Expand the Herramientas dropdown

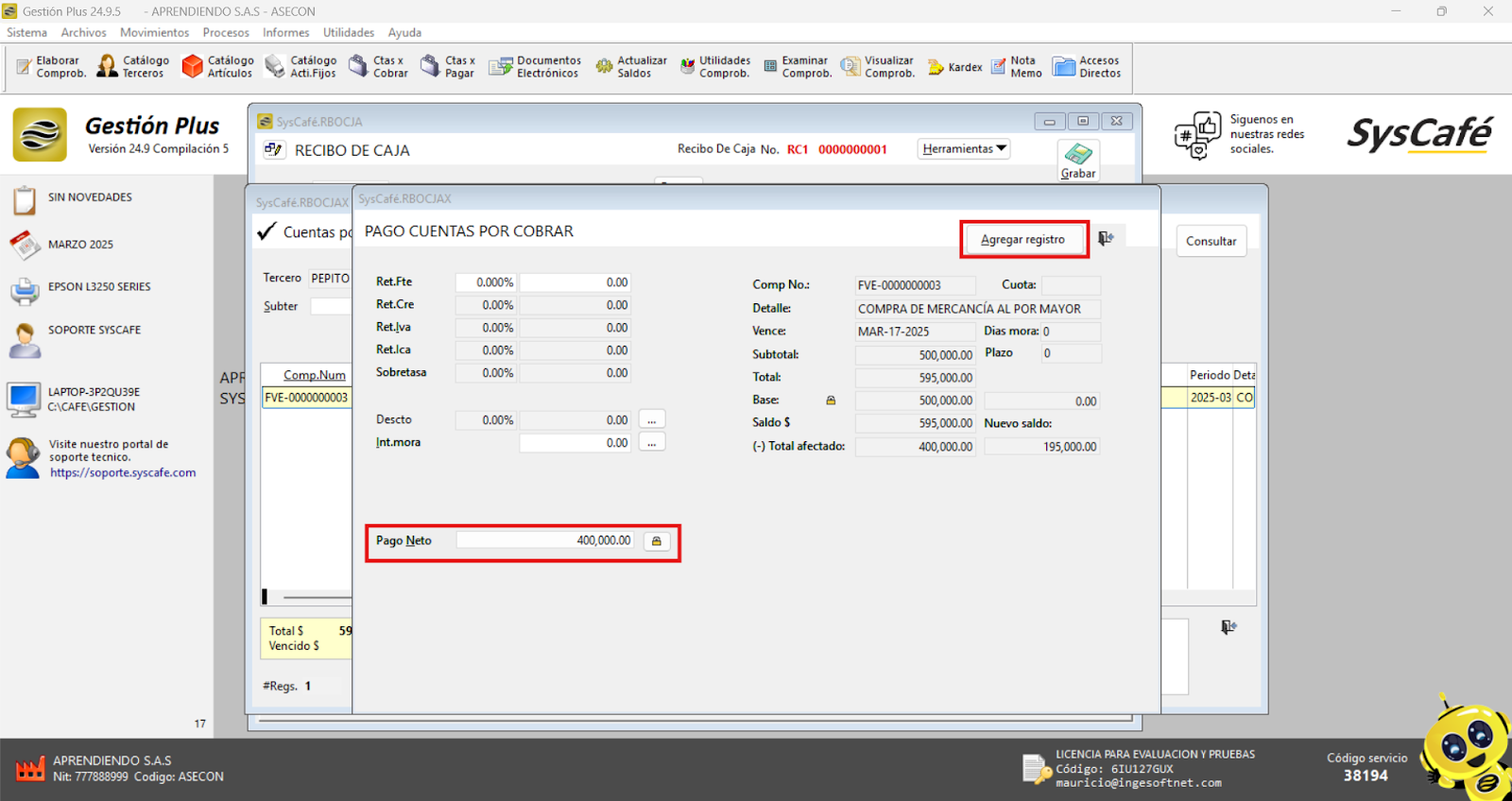(x=964, y=148)
